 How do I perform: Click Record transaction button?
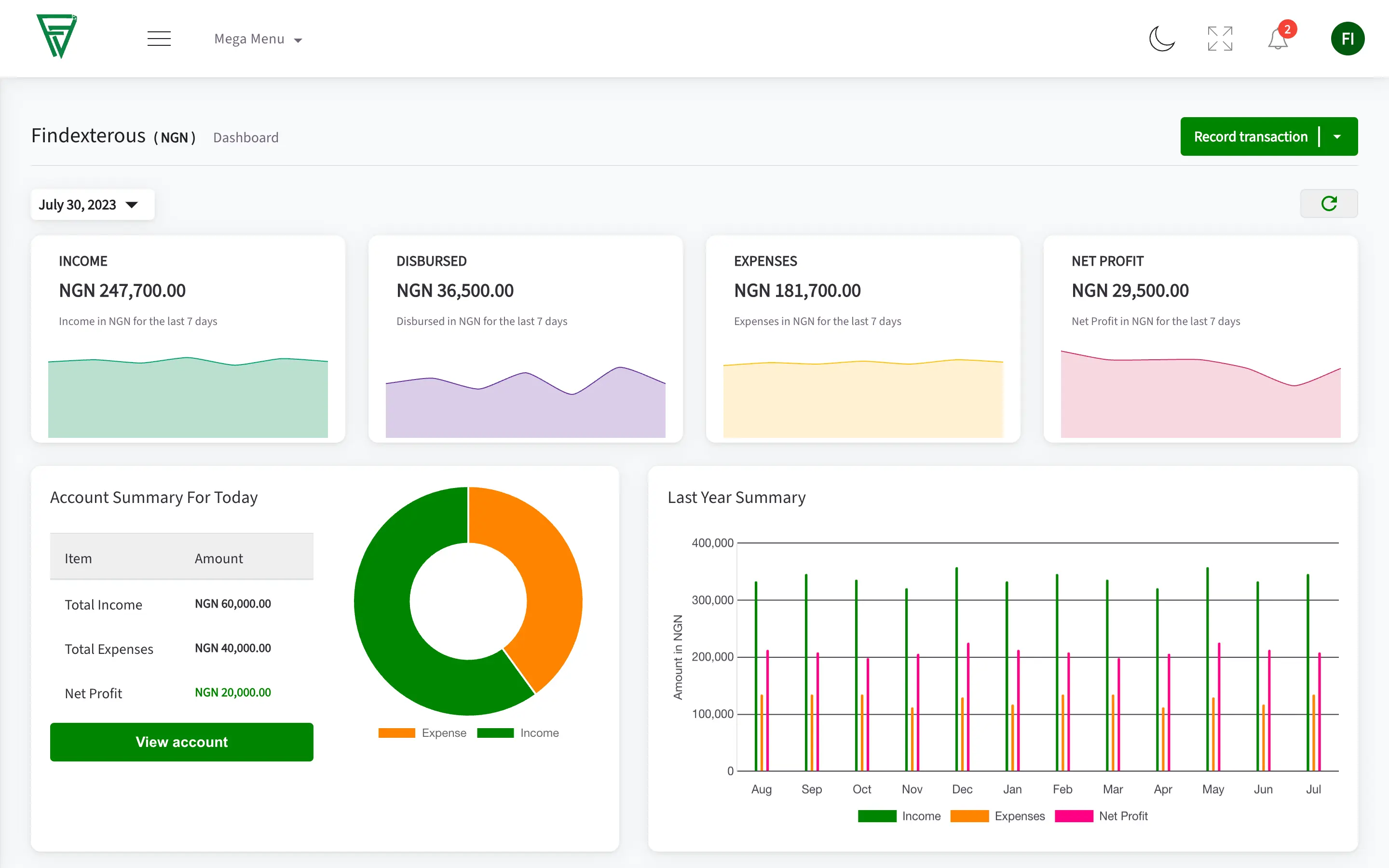point(1250,136)
